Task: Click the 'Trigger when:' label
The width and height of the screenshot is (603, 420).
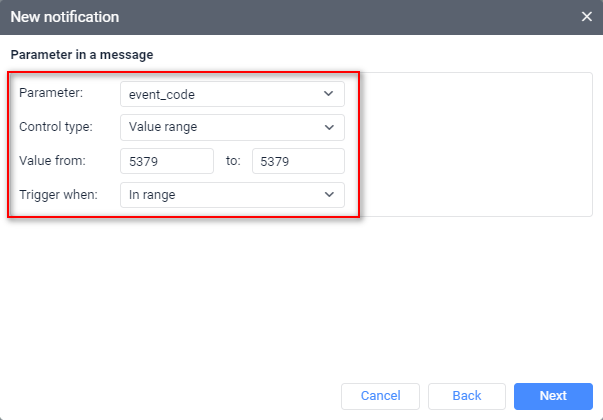Action: pos(58,195)
